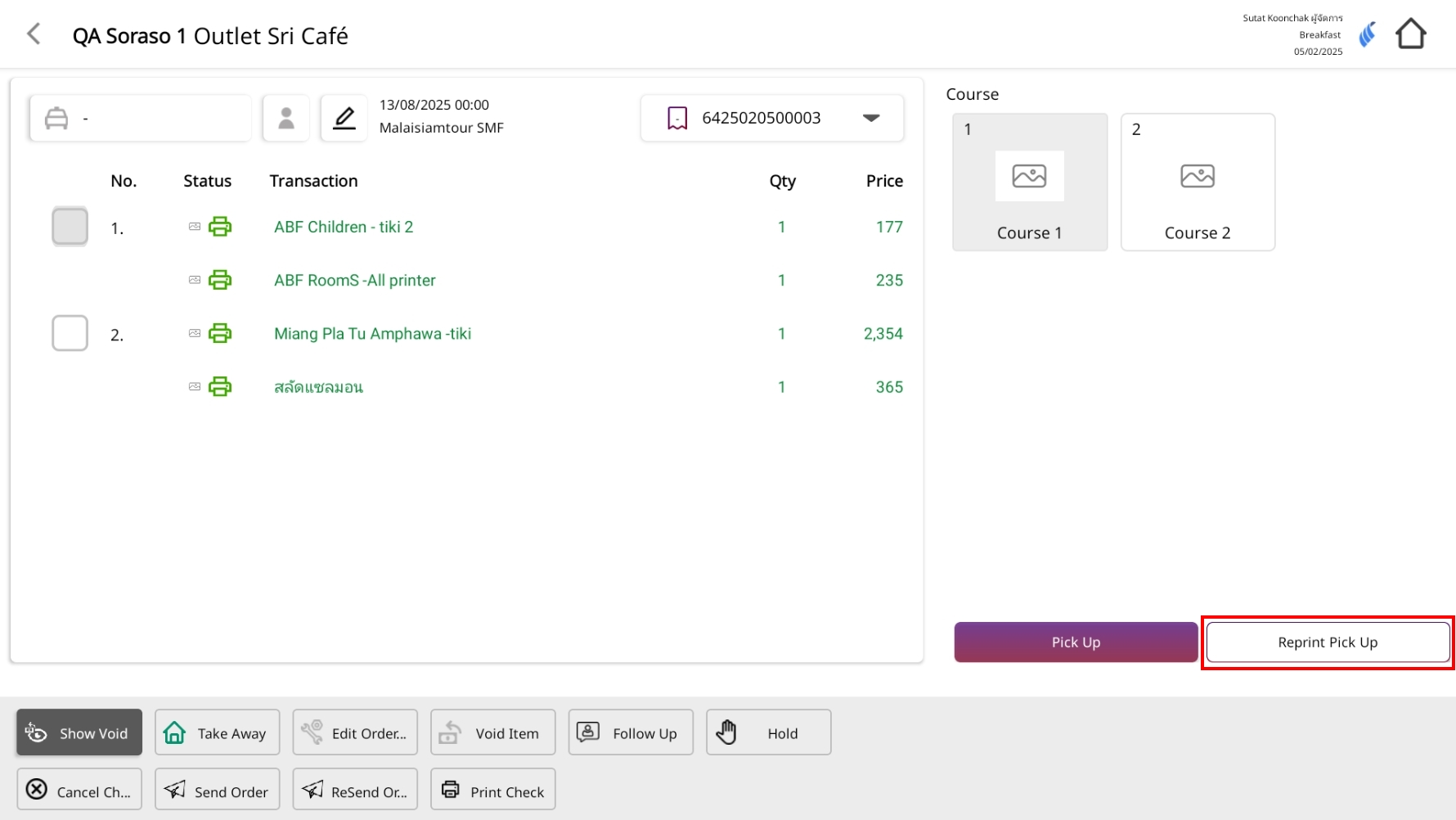Open the home screen icon
Viewport: 1456px width, 820px height.
click(x=1410, y=34)
